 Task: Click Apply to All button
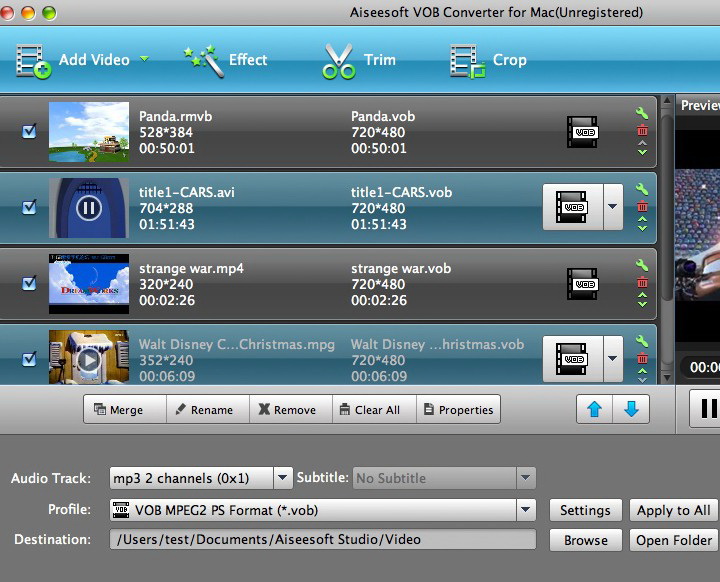click(673, 510)
